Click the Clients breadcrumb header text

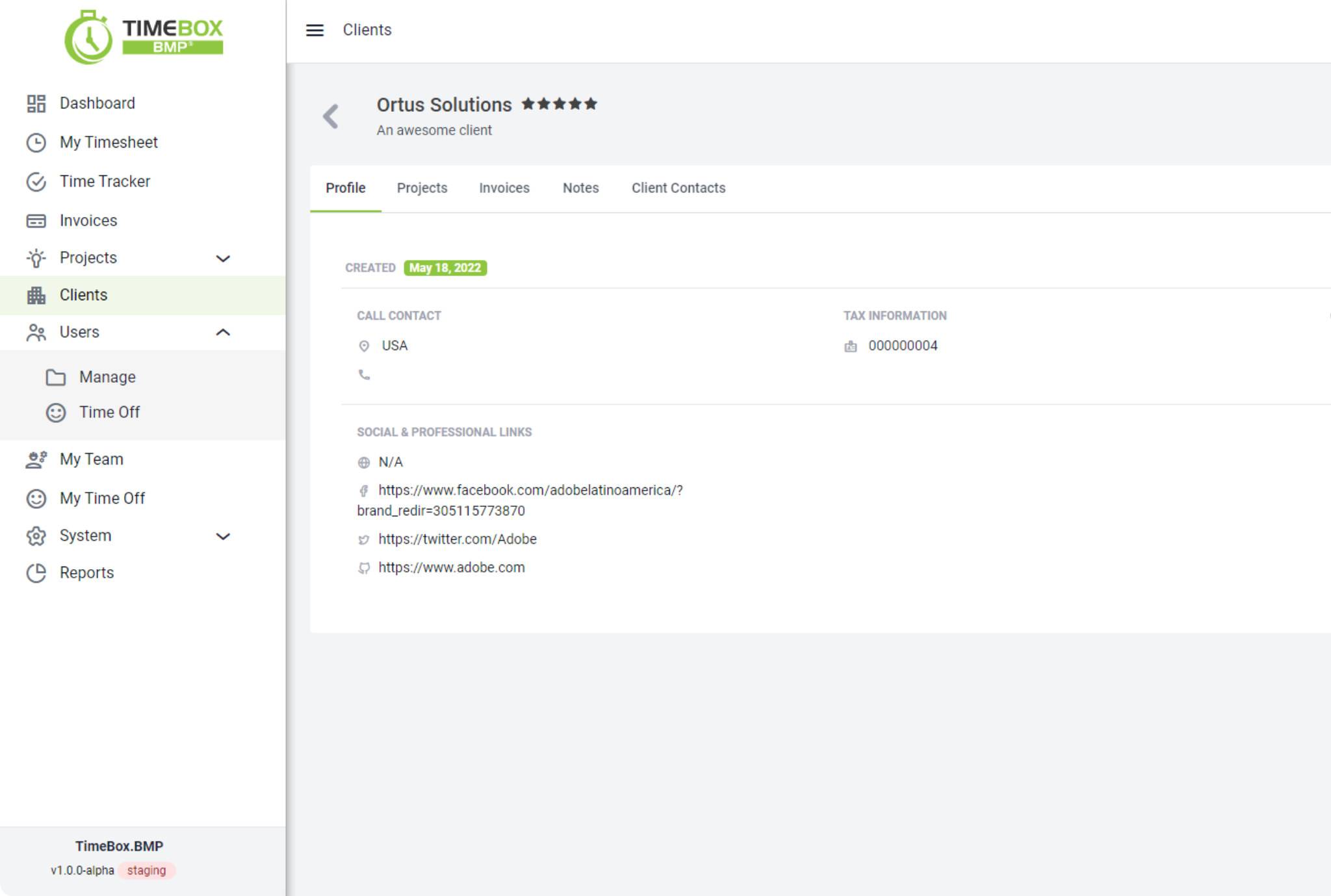(x=367, y=30)
